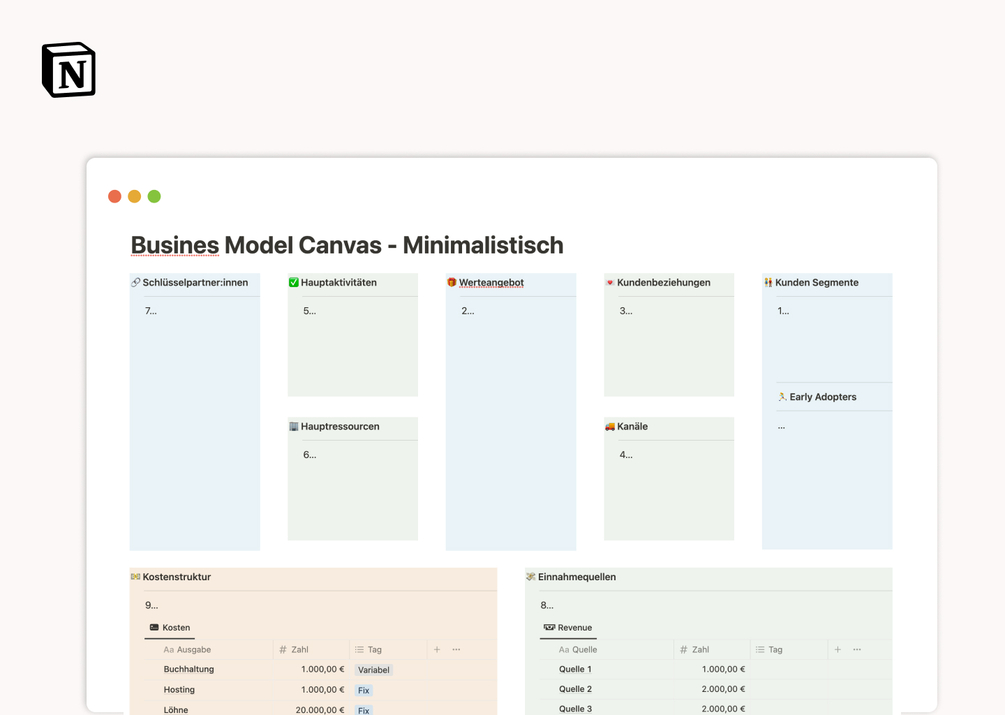Click the green checkmark icon beside Hauptaktivitäten
This screenshot has width=1005, height=715.
pos(294,283)
